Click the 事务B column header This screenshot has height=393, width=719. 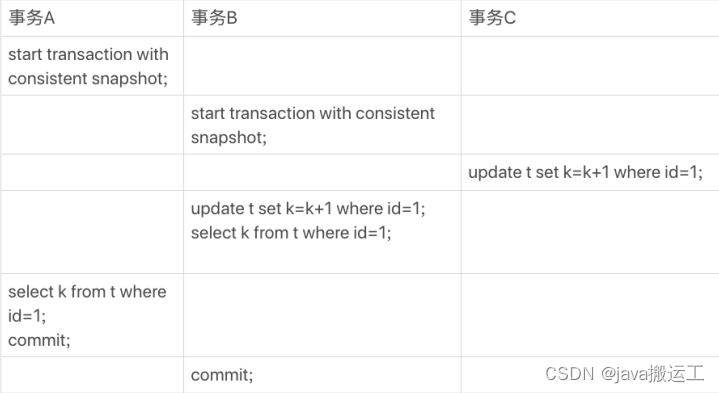pos(214,18)
